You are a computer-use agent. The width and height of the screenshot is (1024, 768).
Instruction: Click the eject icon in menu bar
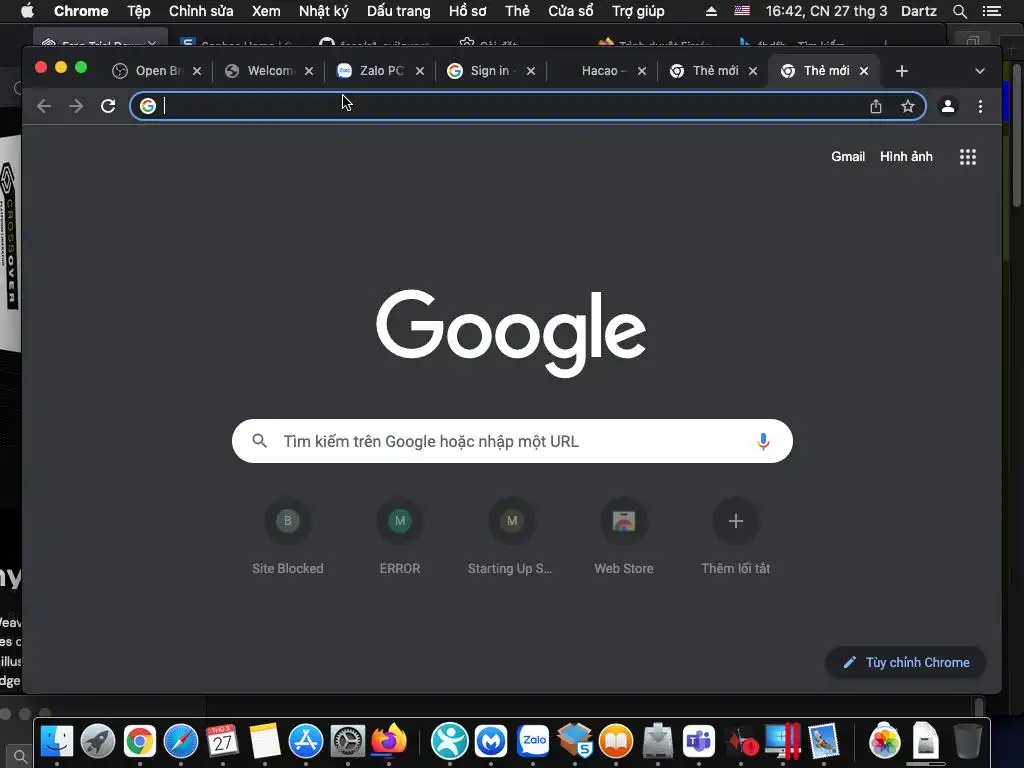click(x=711, y=11)
